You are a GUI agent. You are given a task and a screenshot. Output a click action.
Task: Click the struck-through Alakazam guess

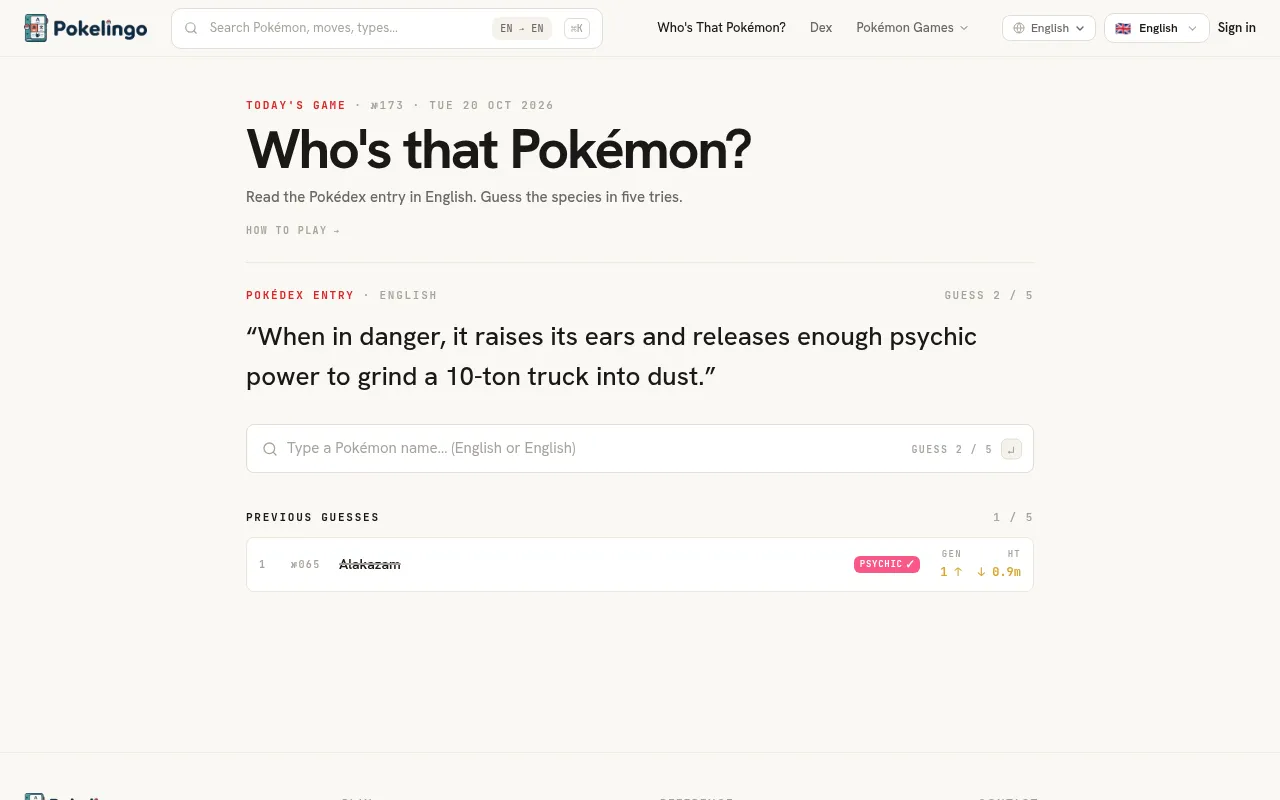click(x=370, y=565)
